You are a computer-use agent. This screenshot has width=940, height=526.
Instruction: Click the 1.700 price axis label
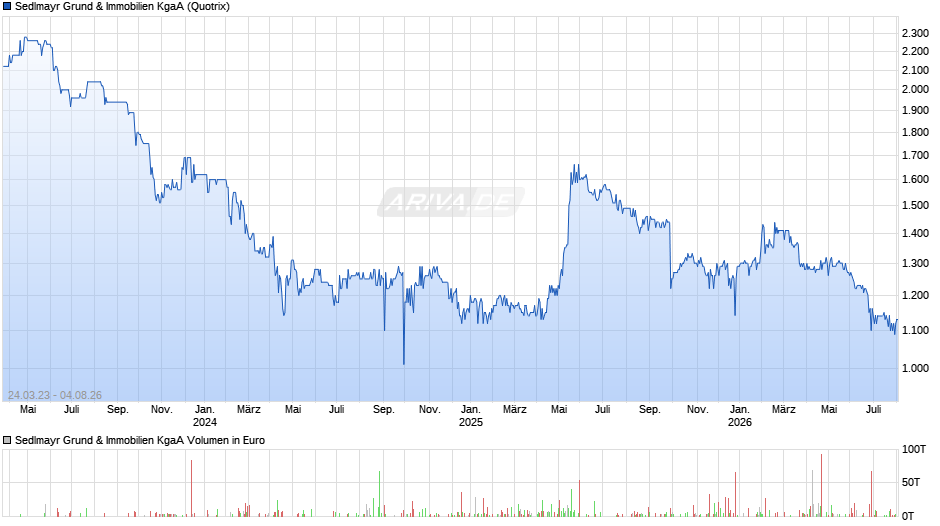click(915, 155)
